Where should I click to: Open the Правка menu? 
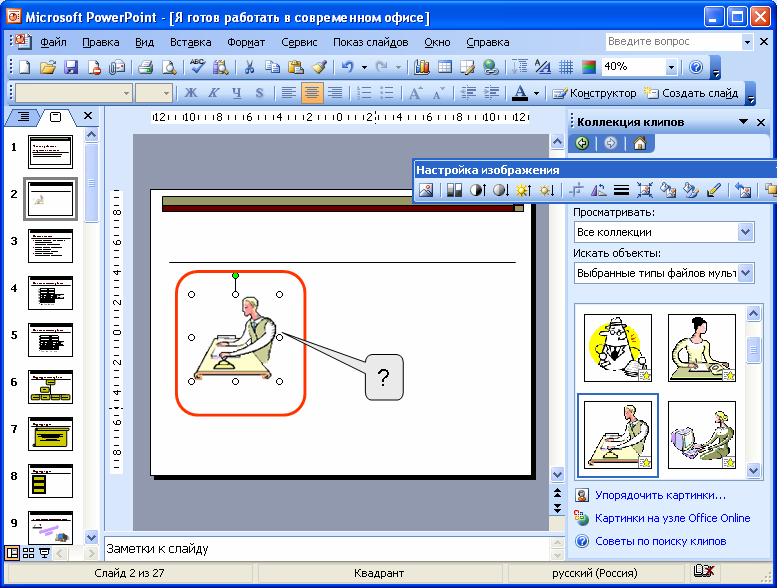point(101,42)
